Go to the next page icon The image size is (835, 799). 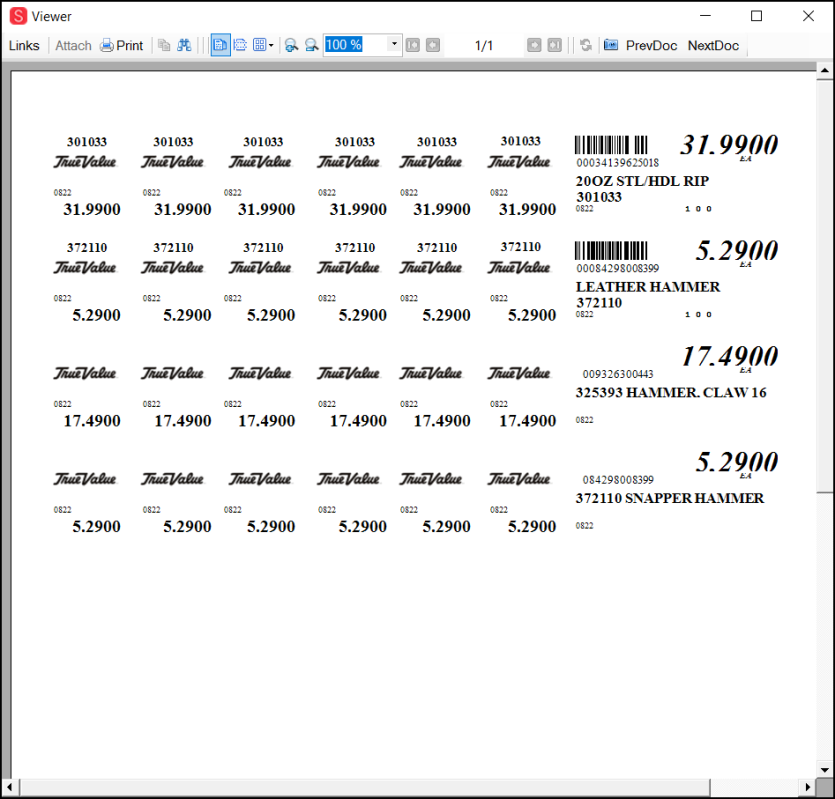pyautogui.click(x=534, y=45)
